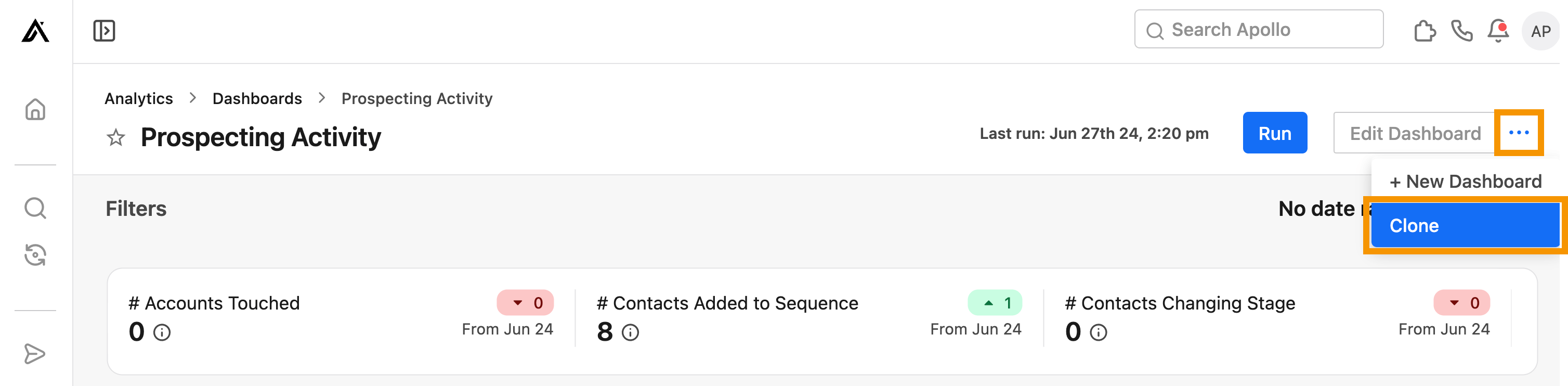Open the extensions puzzle piece icon
Viewport: 1568px width, 386px height.
pos(1425,31)
